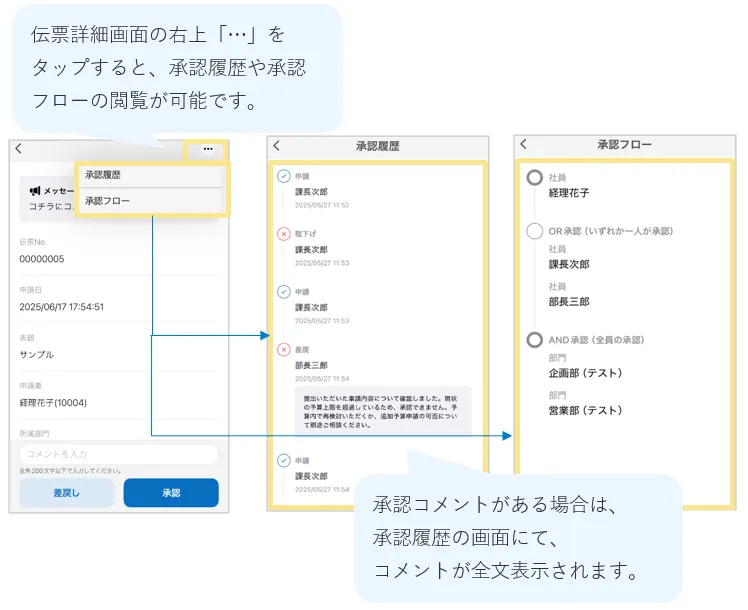748x610 pixels.
Task: Go back from the 承認フロー screen
Action: click(x=523, y=144)
